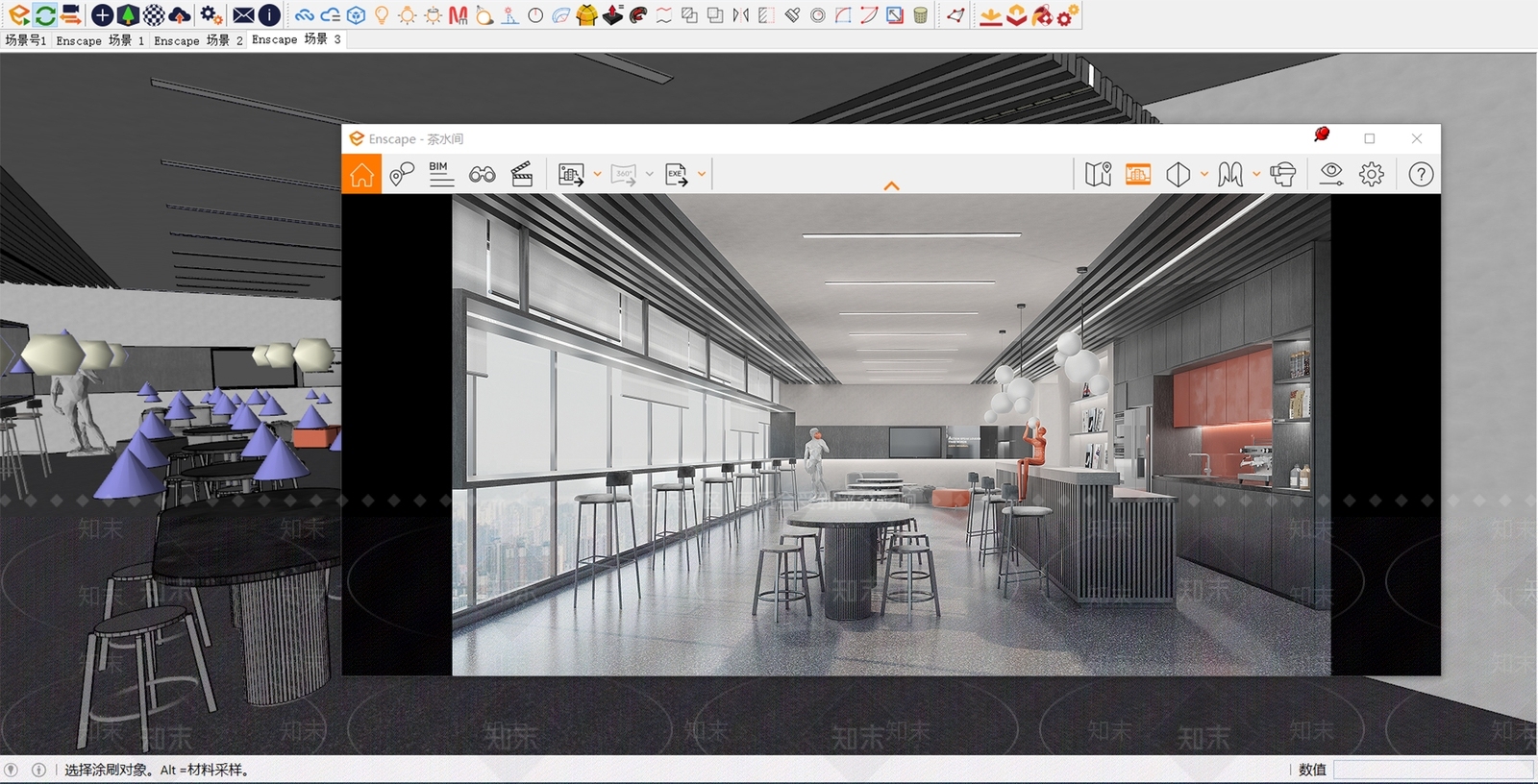Switch to Enscape 场景 2 tab

pyautogui.click(x=198, y=39)
